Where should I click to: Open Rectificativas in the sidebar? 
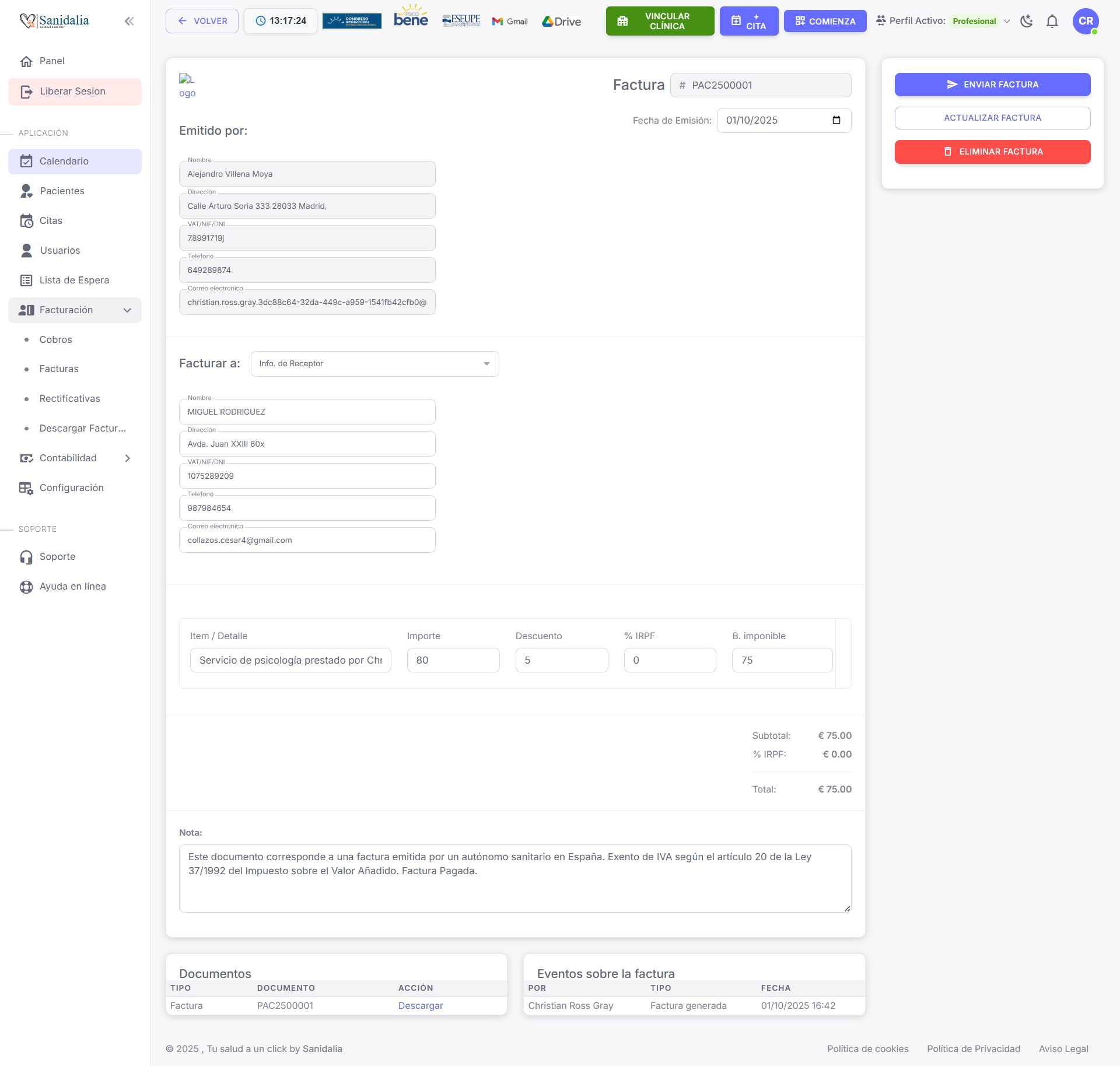pyautogui.click(x=70, y=399)
